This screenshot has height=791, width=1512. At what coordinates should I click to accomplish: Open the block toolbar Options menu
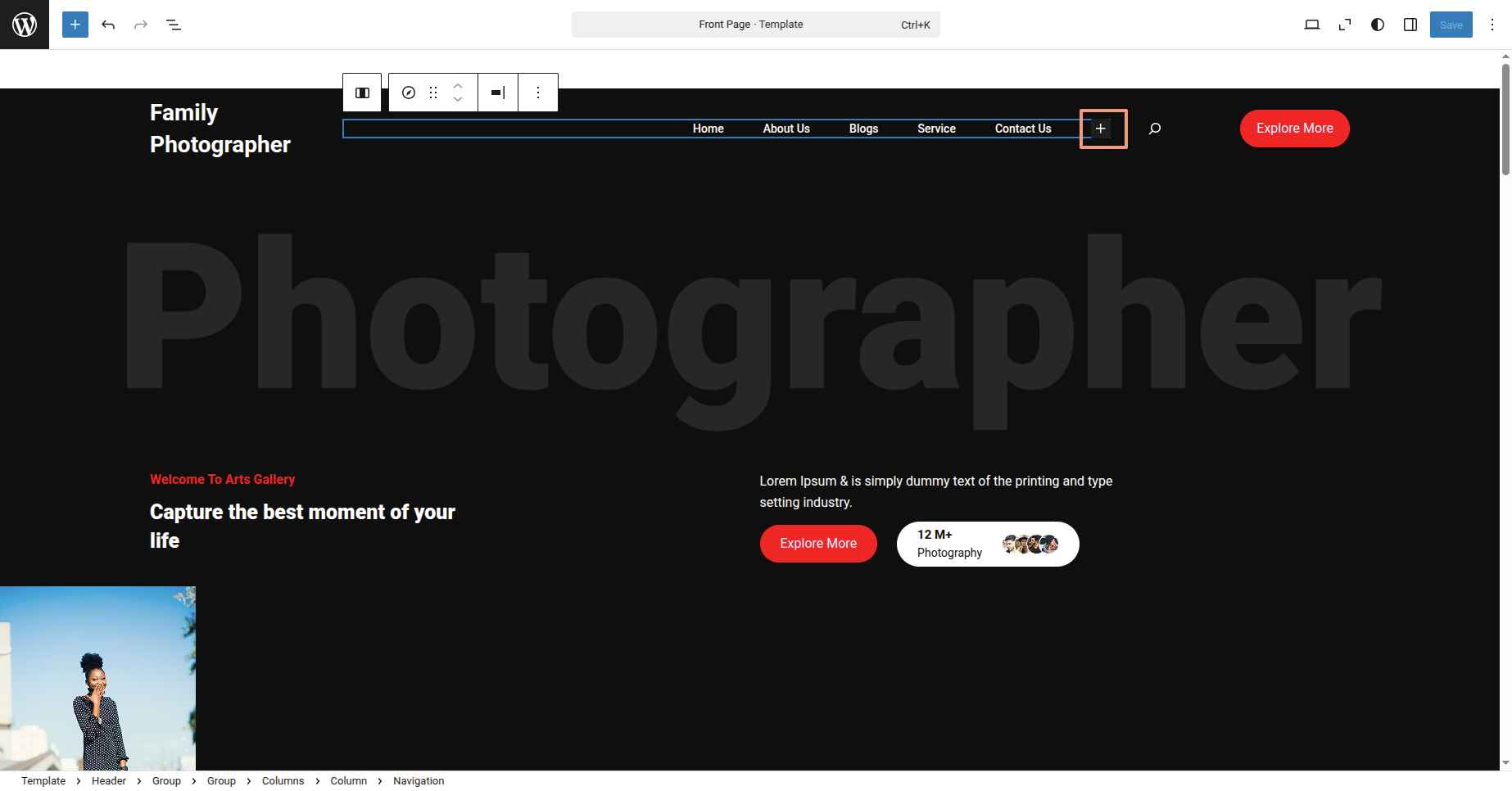[x=538, y=93]
